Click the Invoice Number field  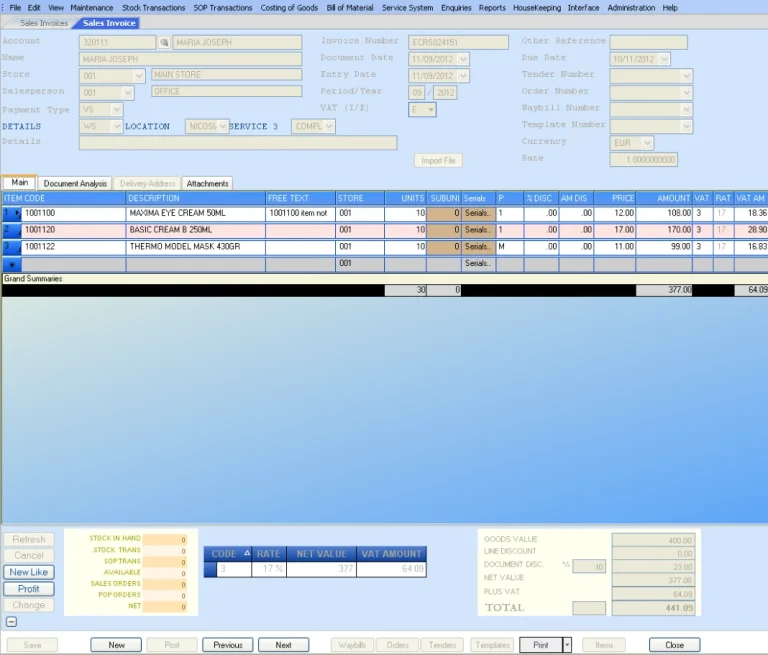(x=458, y=43)
